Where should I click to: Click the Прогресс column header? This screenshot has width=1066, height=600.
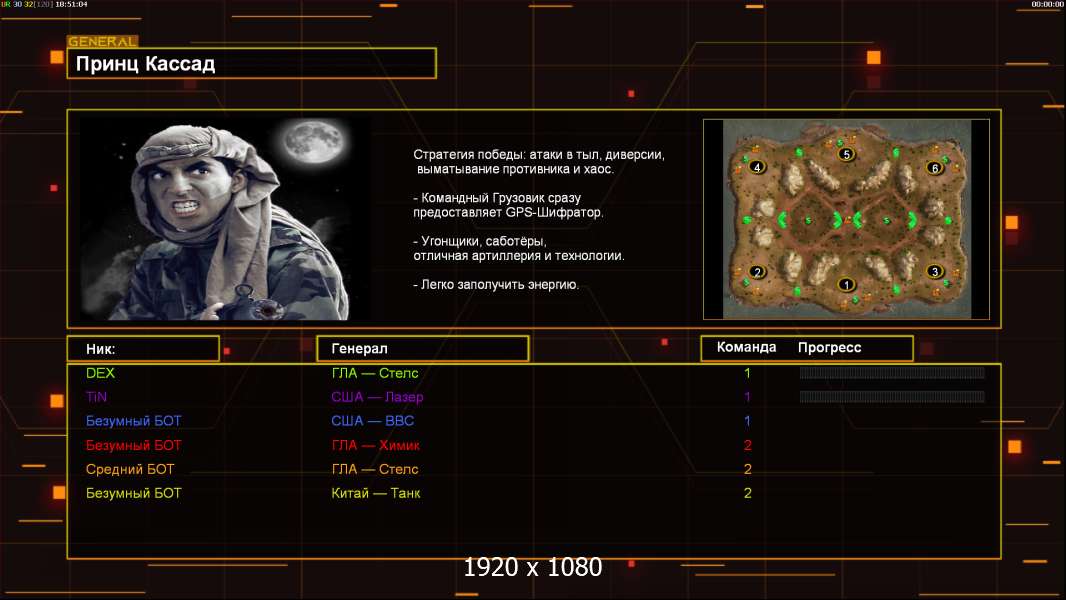coord(829,348)
